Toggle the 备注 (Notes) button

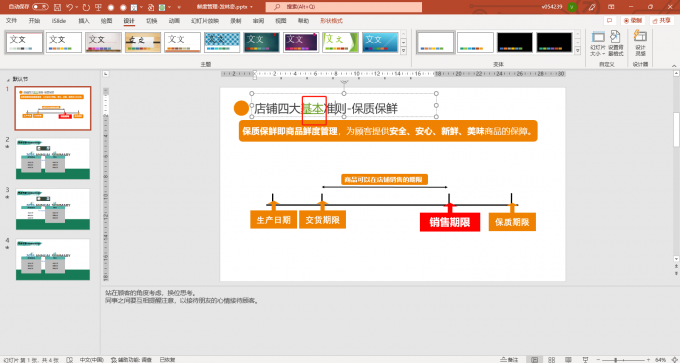(509, 360)
